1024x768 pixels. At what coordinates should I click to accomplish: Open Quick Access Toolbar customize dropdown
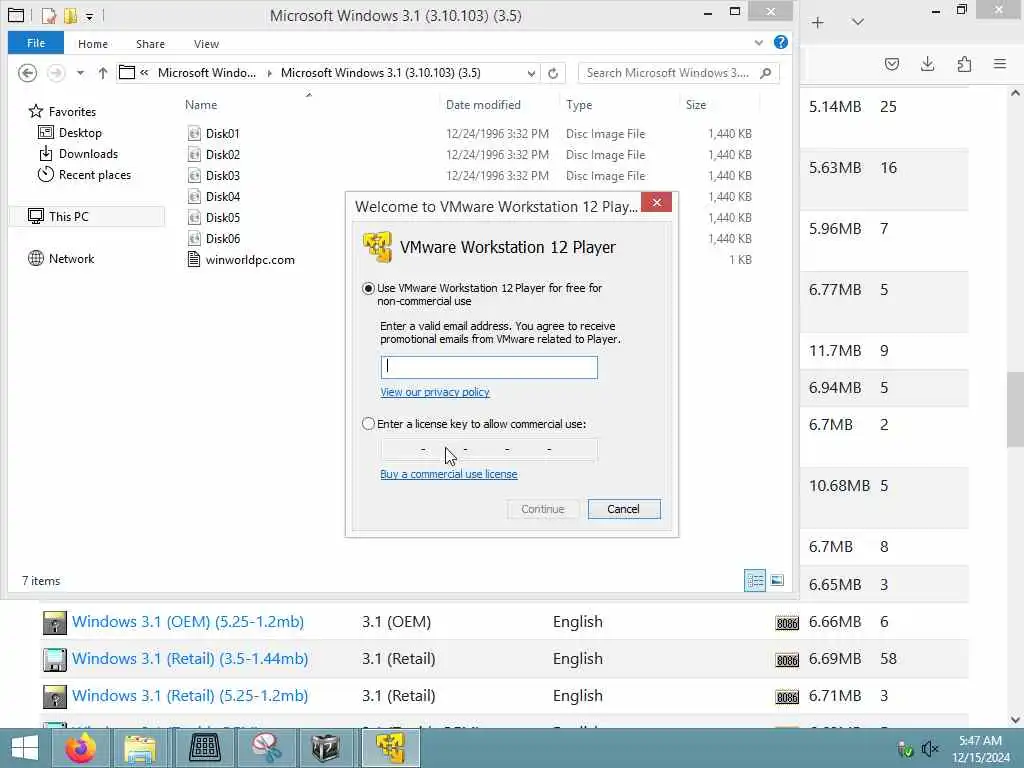pyautogui.click(x=89, y=16)
